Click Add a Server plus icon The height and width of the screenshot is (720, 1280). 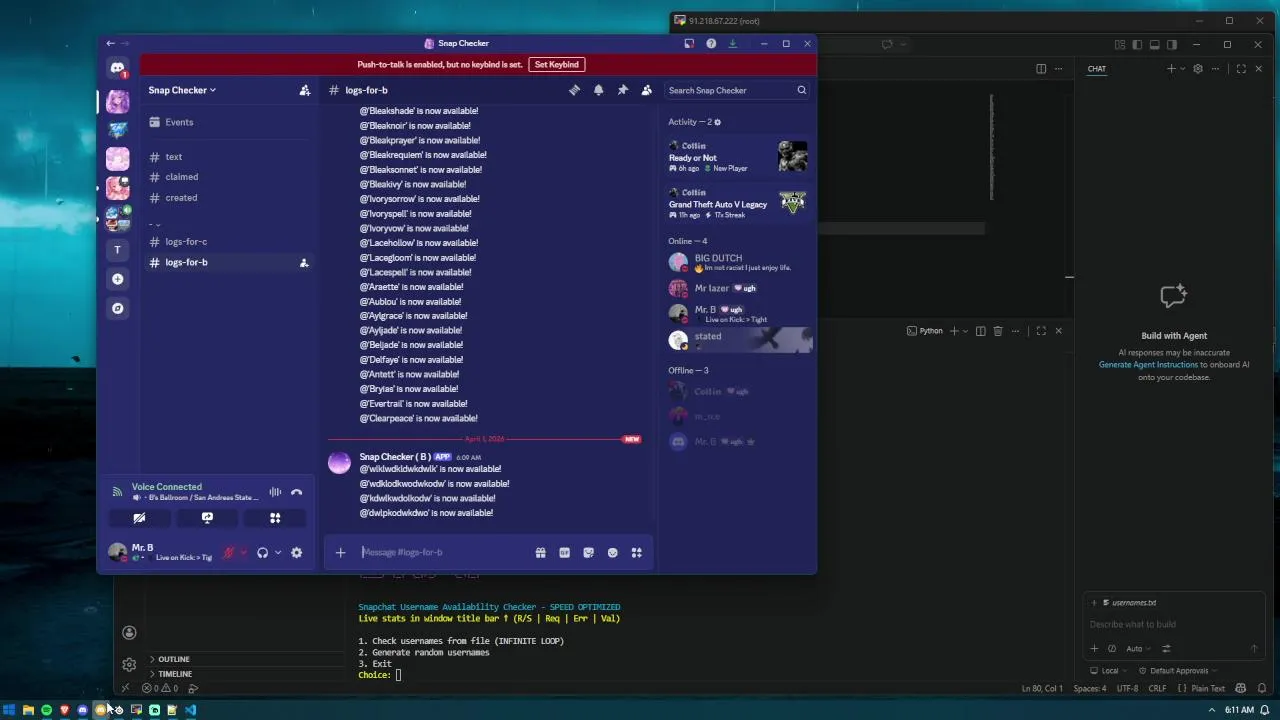click(x=118, y=279)
